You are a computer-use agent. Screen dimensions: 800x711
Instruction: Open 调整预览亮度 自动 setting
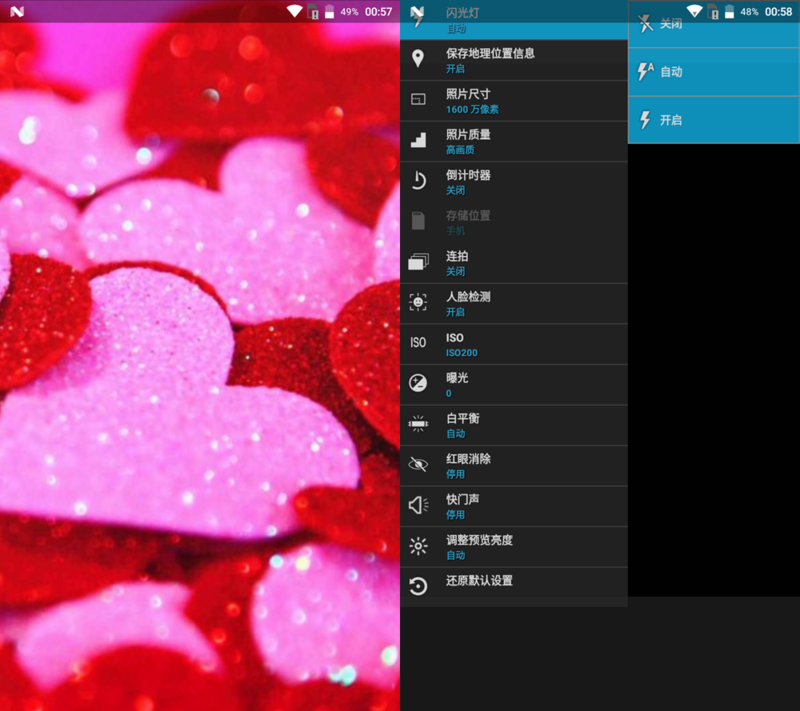point(514,547)
